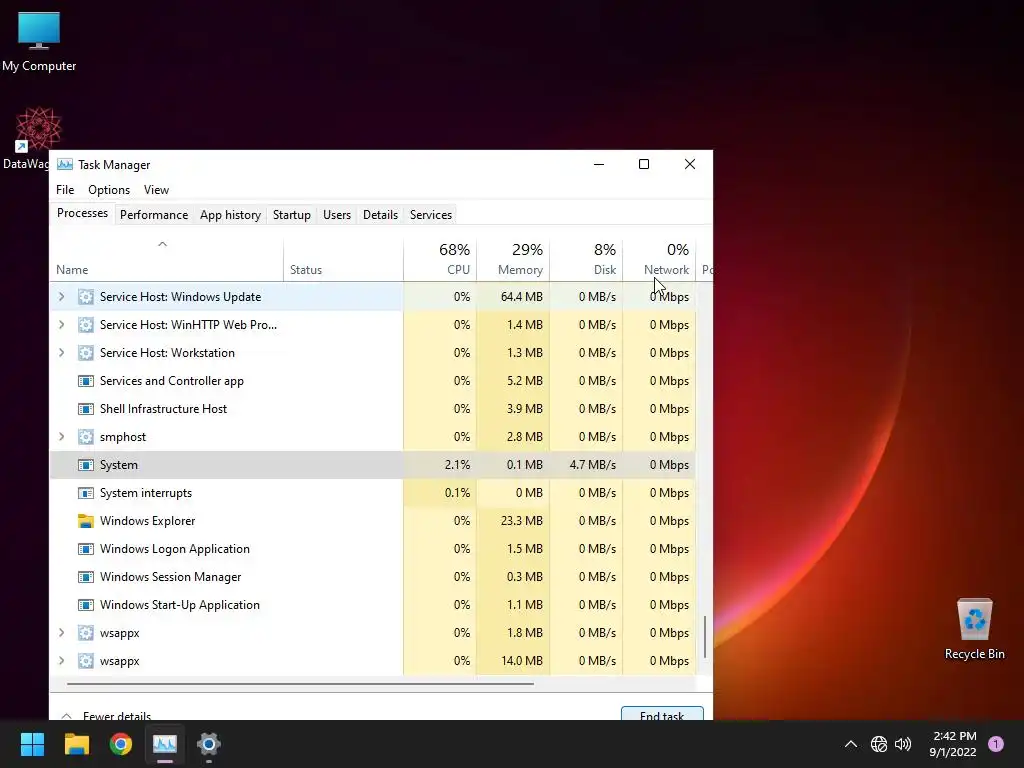Open the Recycle Bin desktop icon
Image resolution: width=1024 pixels, height=768 pixels.
974,629
